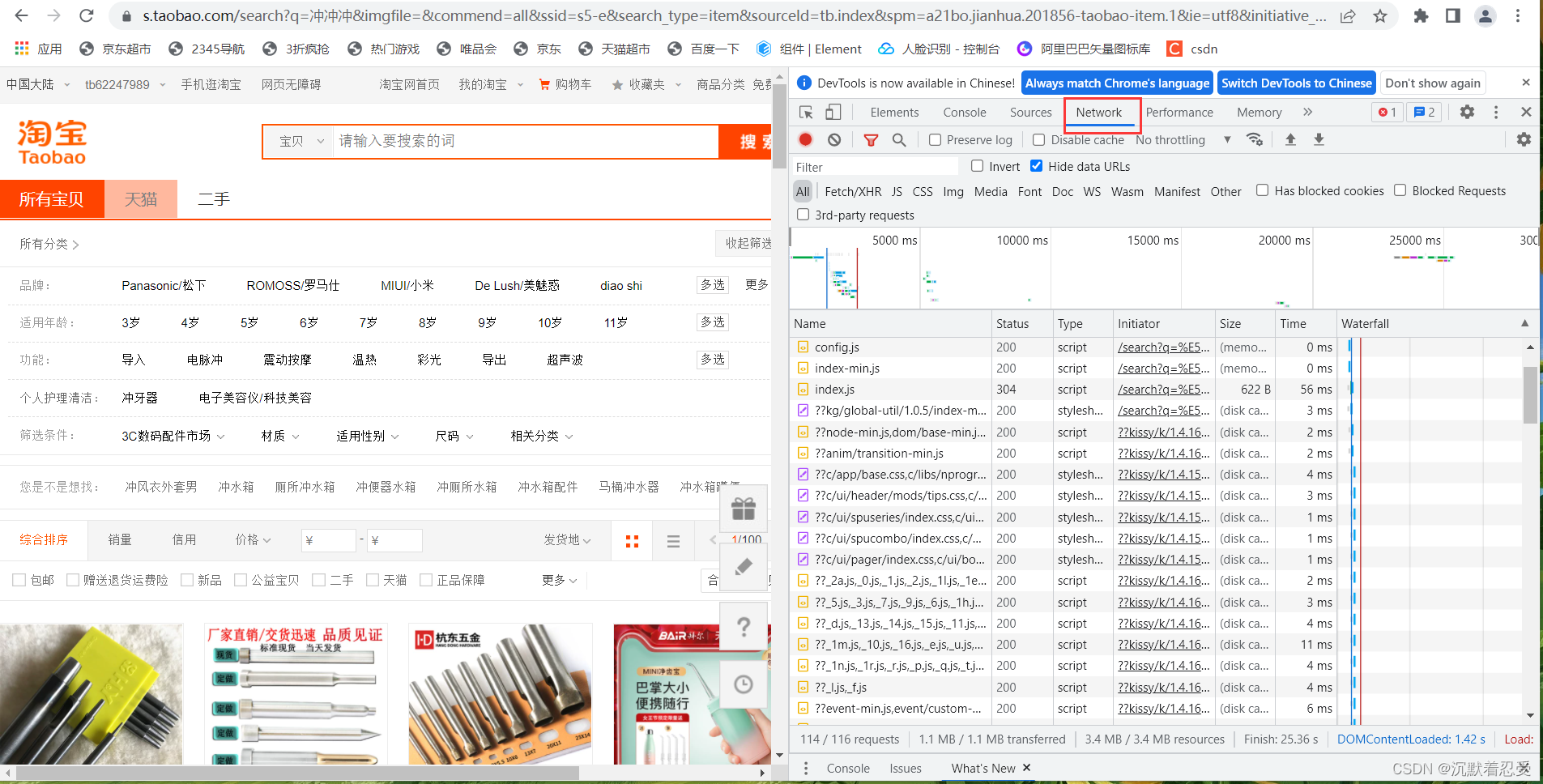1543x784 pixels.
Task: Expand the 3C数码配件市场 filter dropdown
Action: [173, 436]
